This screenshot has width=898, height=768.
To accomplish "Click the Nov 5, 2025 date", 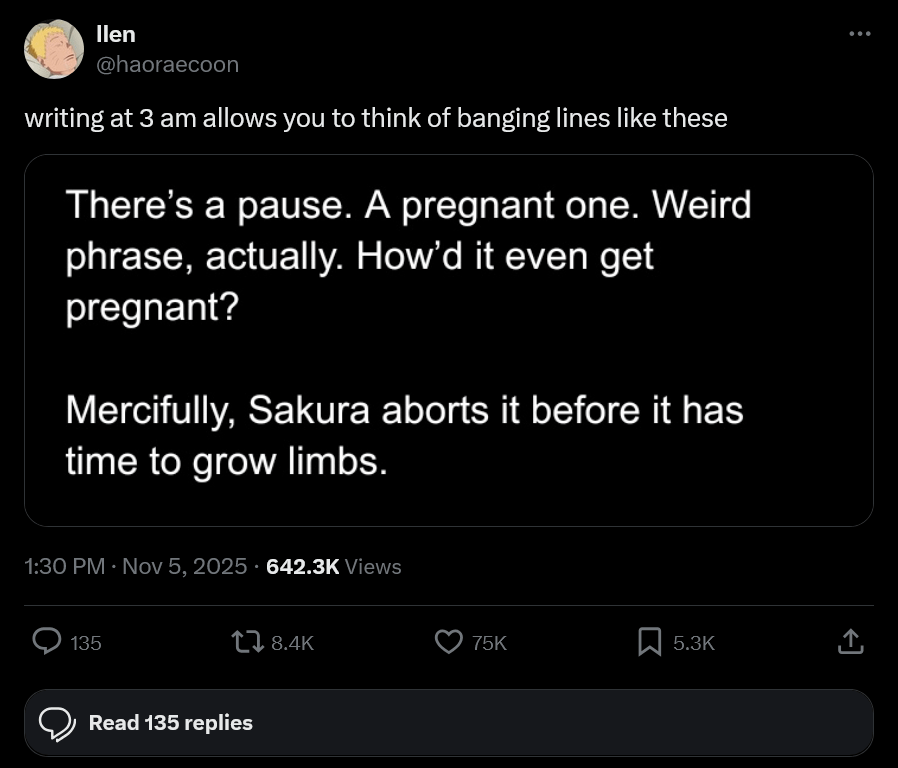I will pyautogui.click(x=187, y=566).
